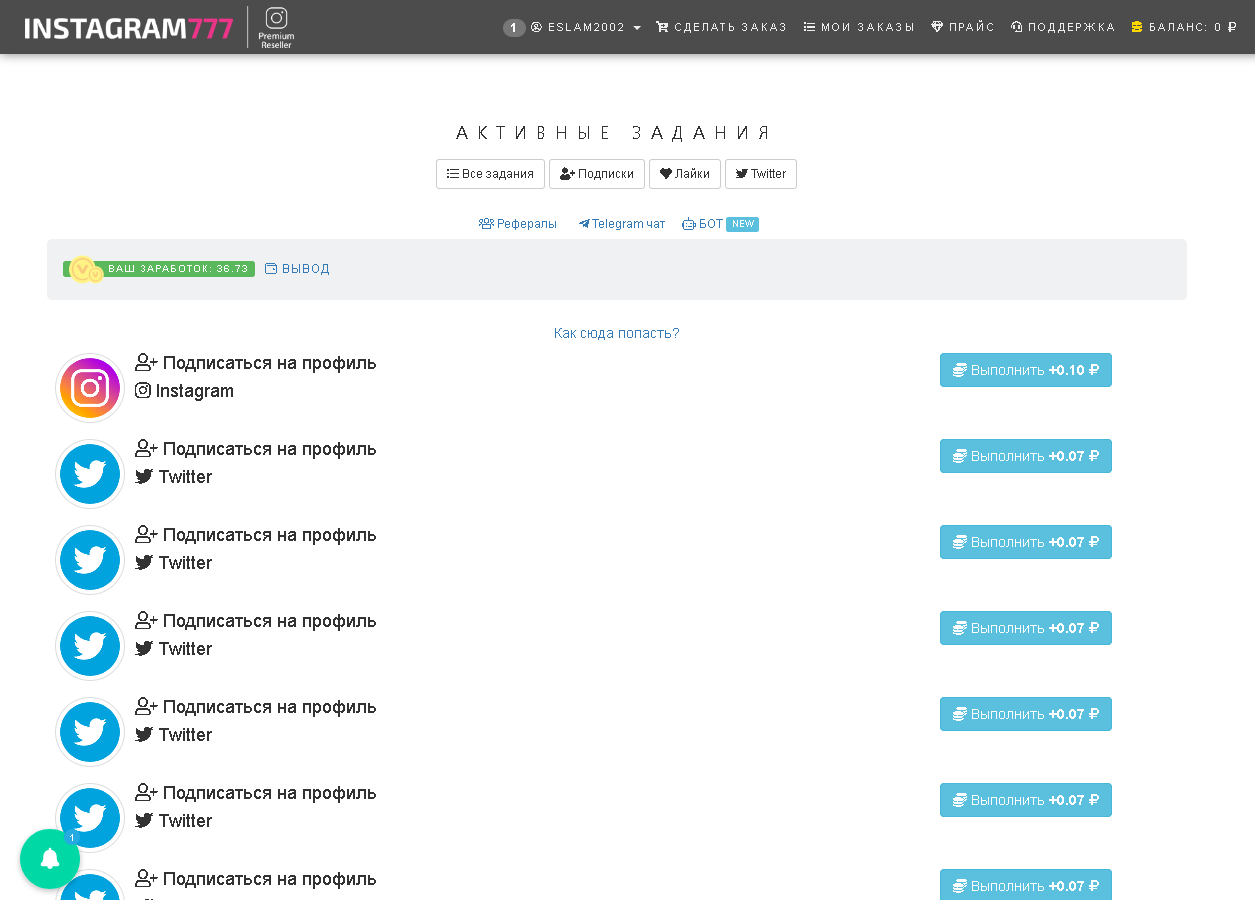Screen dimensions: 1255x900
Task: Open the БОТ link
Action: point(703,224)
